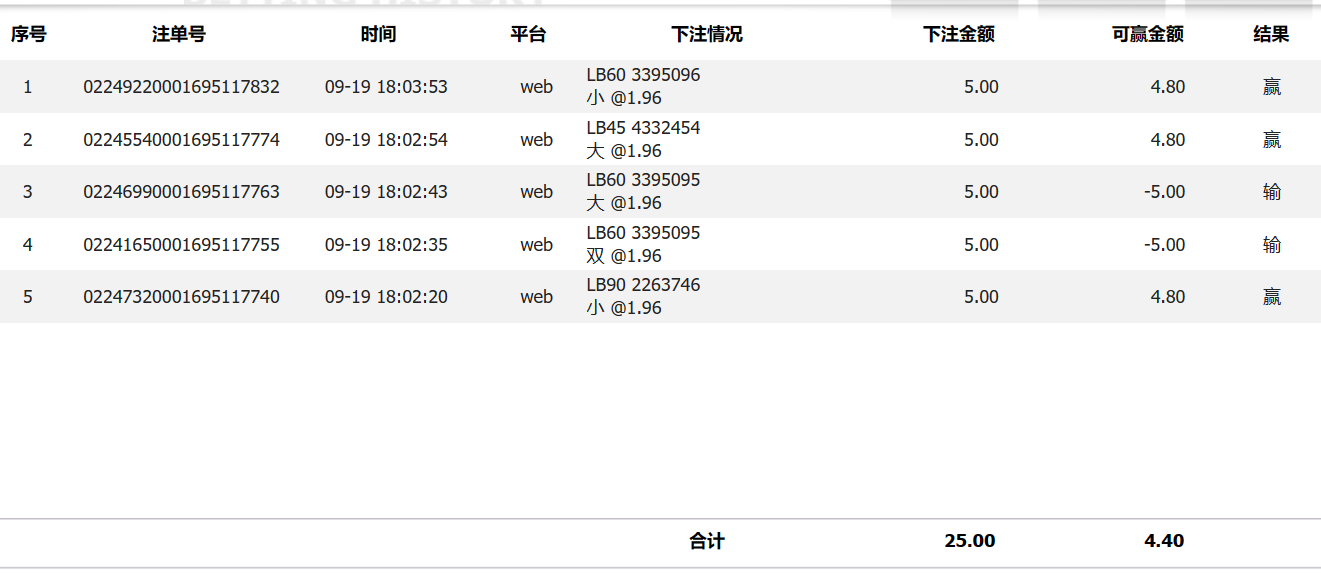Select bet detail LB90 2263746
Viewport: 1321px width, 573px height.
pos(643,285)
